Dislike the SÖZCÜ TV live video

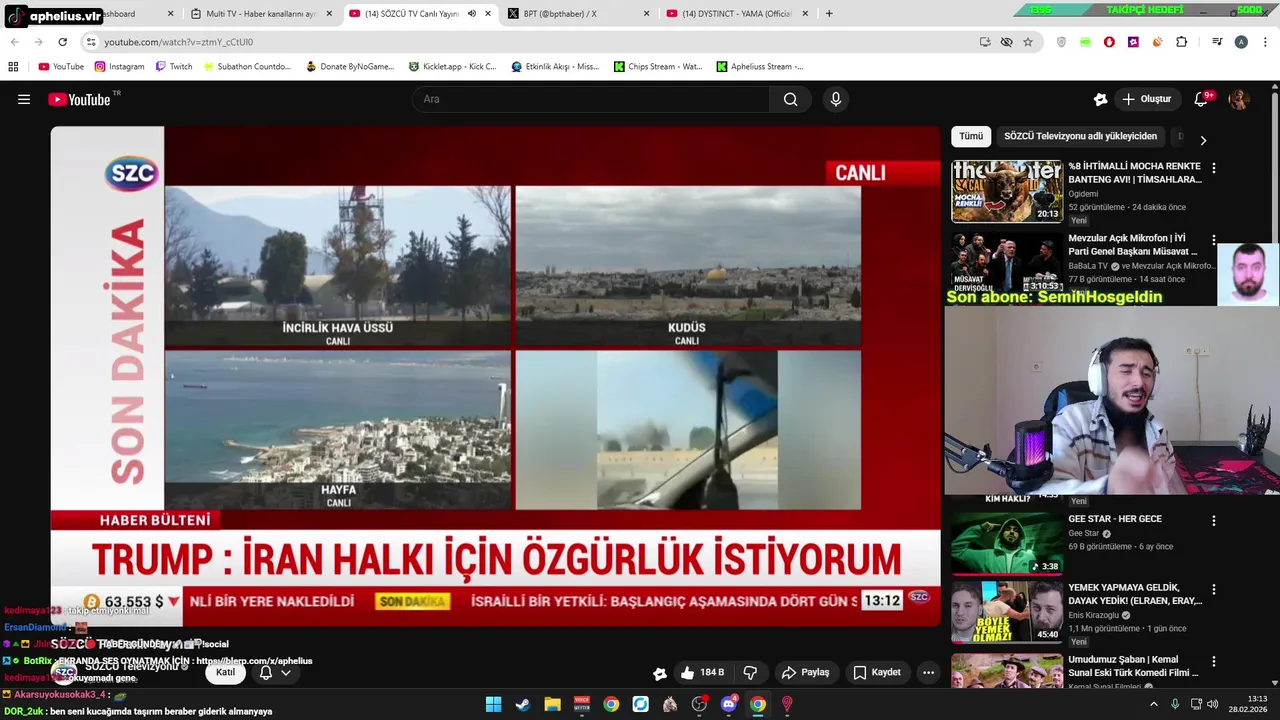[750, 673]
